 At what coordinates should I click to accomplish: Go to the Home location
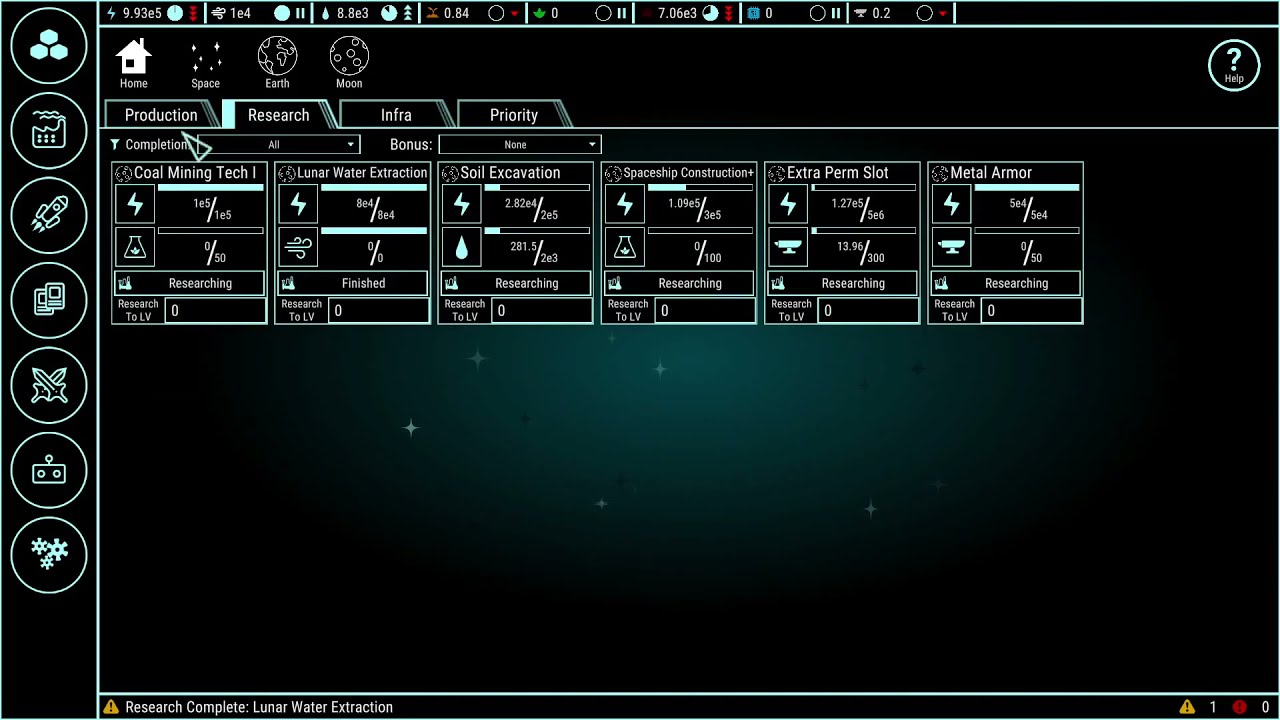(x=133, y=63)
